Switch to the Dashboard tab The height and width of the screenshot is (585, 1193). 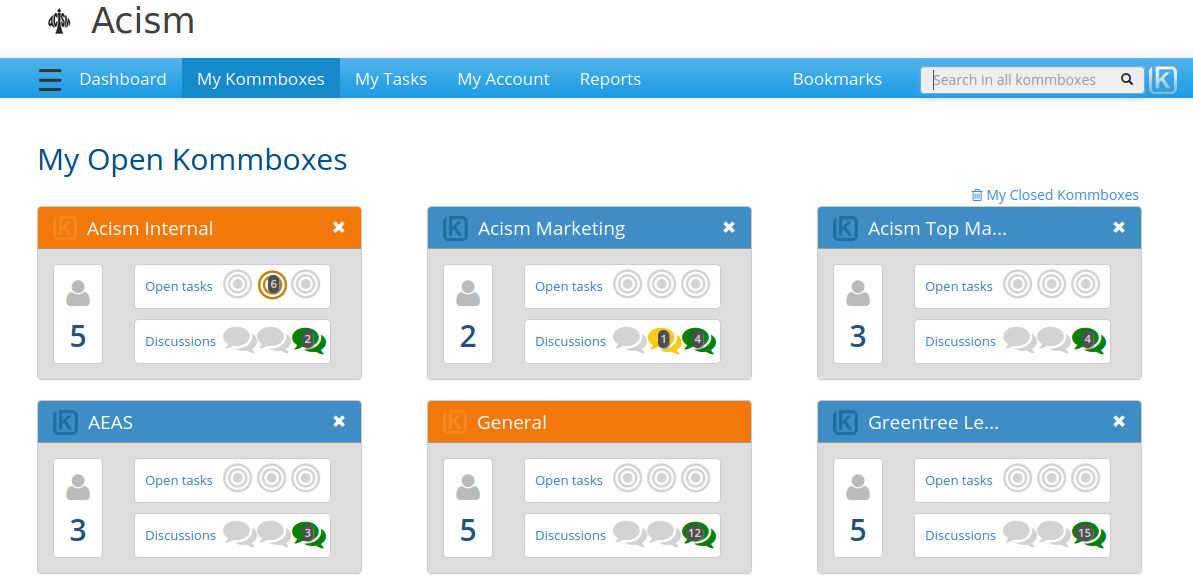[123, 79]
